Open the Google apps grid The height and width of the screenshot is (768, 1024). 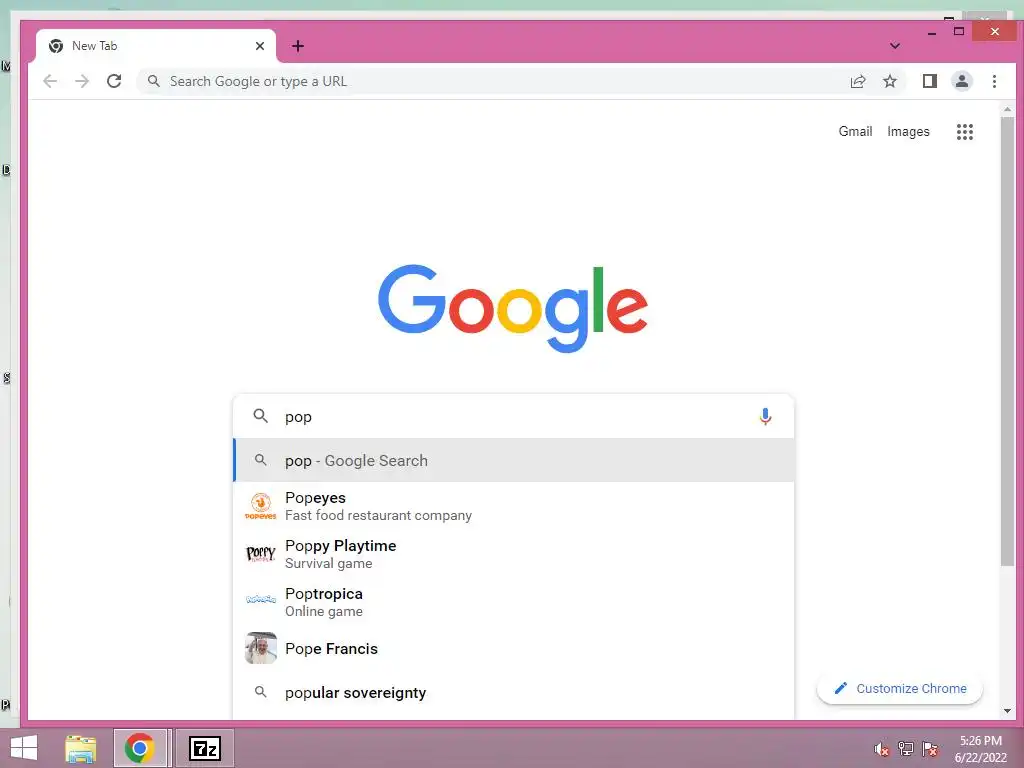[965, 132]
